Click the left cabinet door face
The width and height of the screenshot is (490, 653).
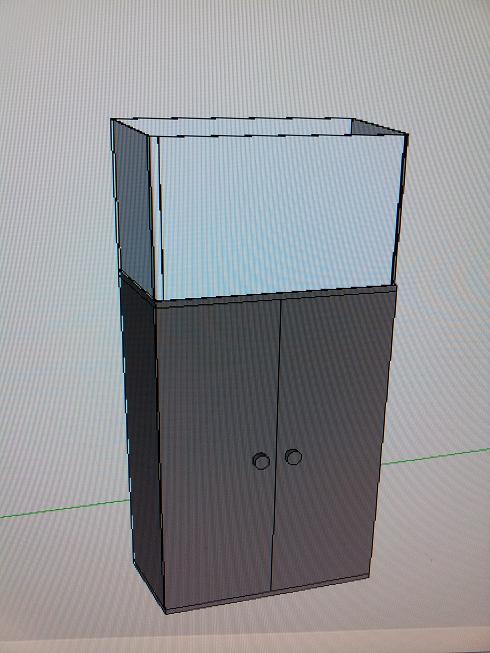point(216,450)
